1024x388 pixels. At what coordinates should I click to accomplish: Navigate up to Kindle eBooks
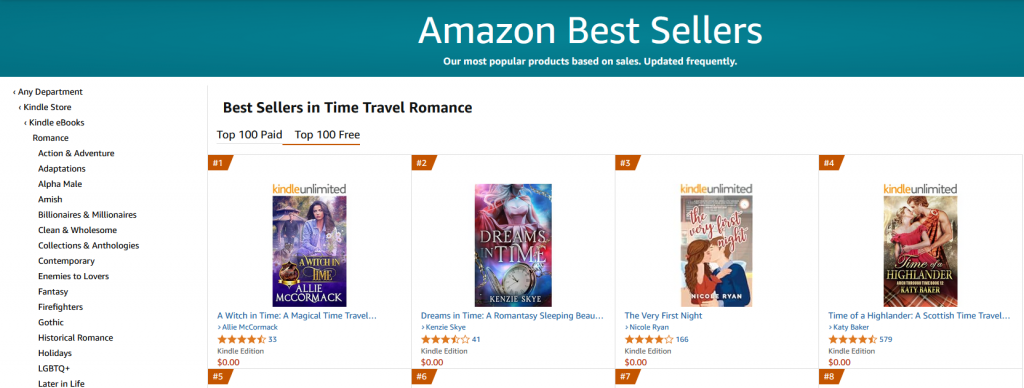coord(54,123)
